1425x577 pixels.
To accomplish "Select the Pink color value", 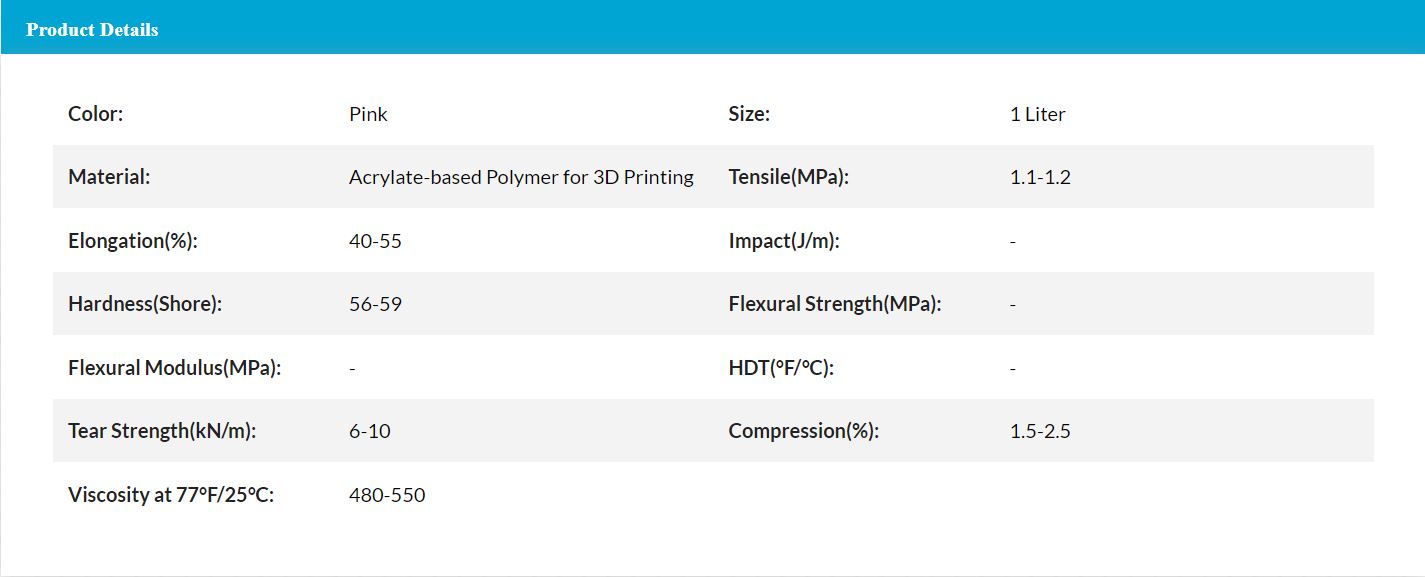I will tap(368, 114).
